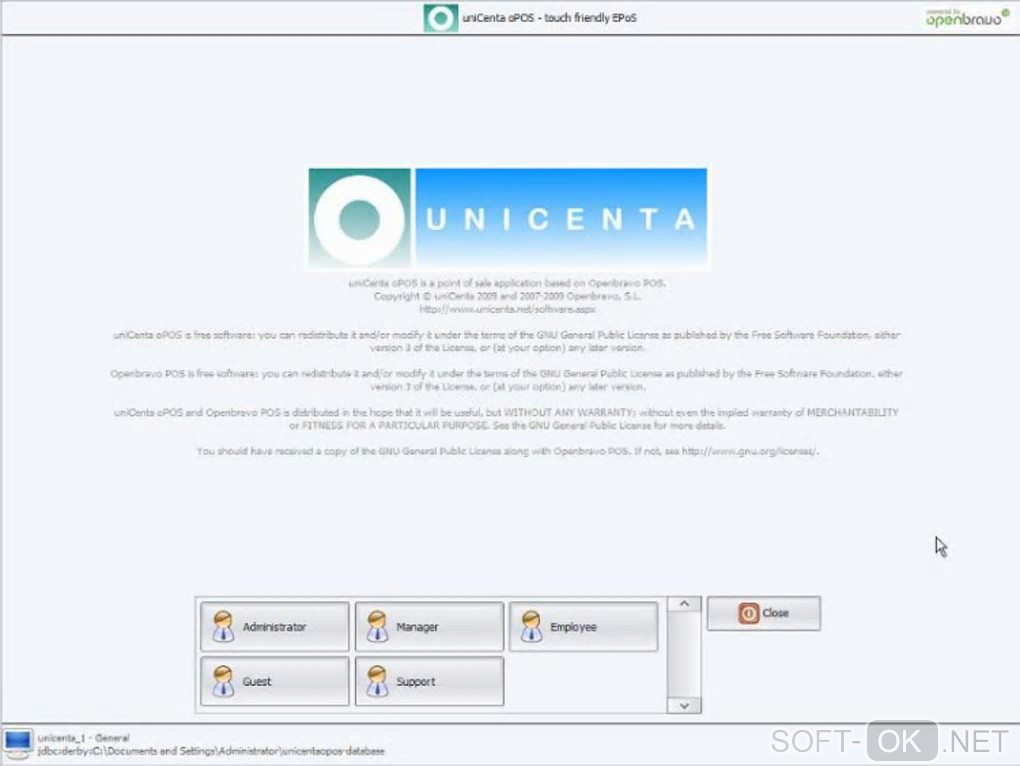Click the large UNICENTA banner image

(508, 218)
